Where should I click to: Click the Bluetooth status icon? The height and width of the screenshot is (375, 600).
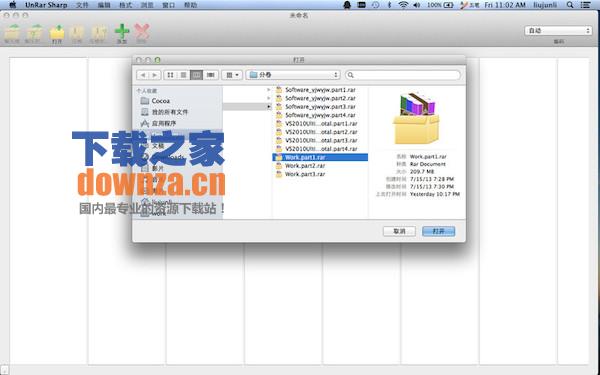(x=390, y=5)
